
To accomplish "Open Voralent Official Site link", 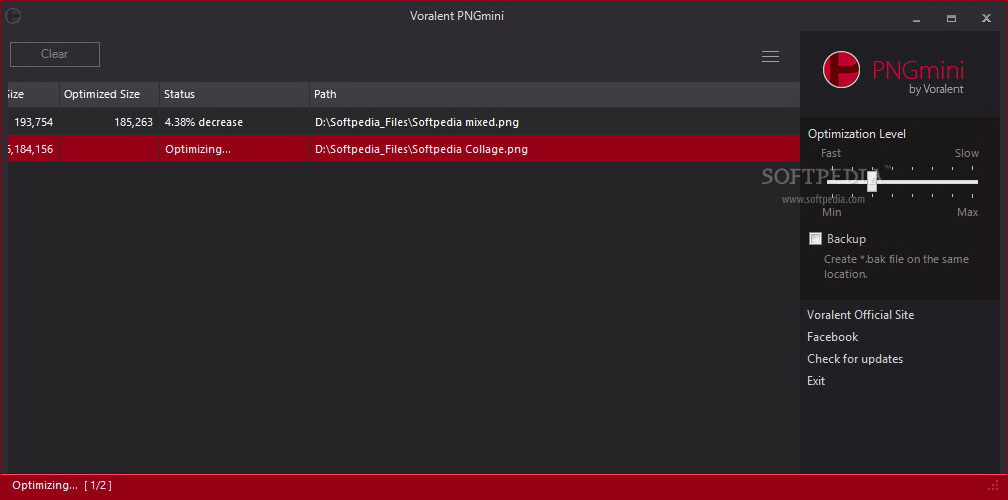I will click(x=860, y=315).
